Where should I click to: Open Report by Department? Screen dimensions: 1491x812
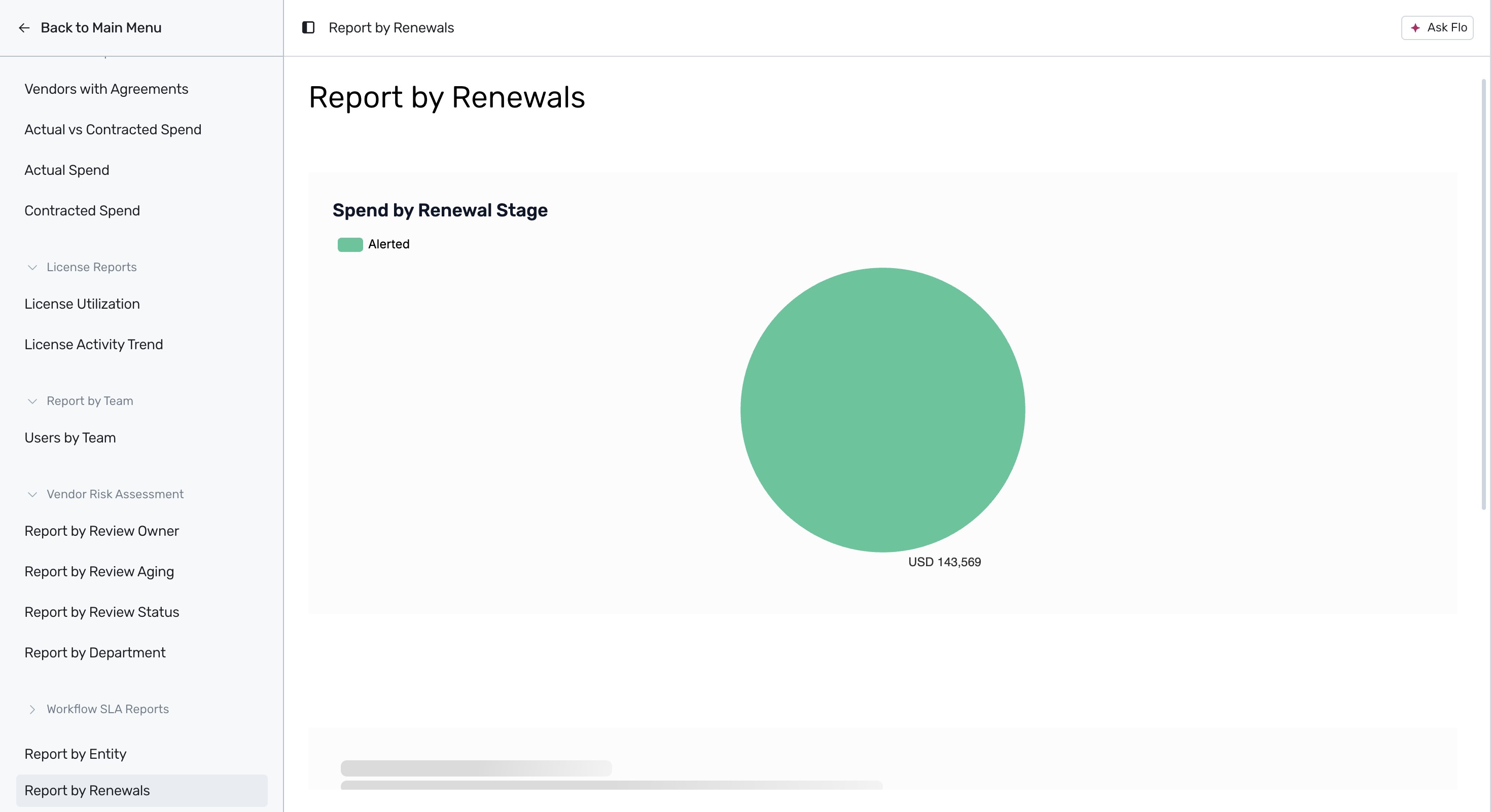95,652
